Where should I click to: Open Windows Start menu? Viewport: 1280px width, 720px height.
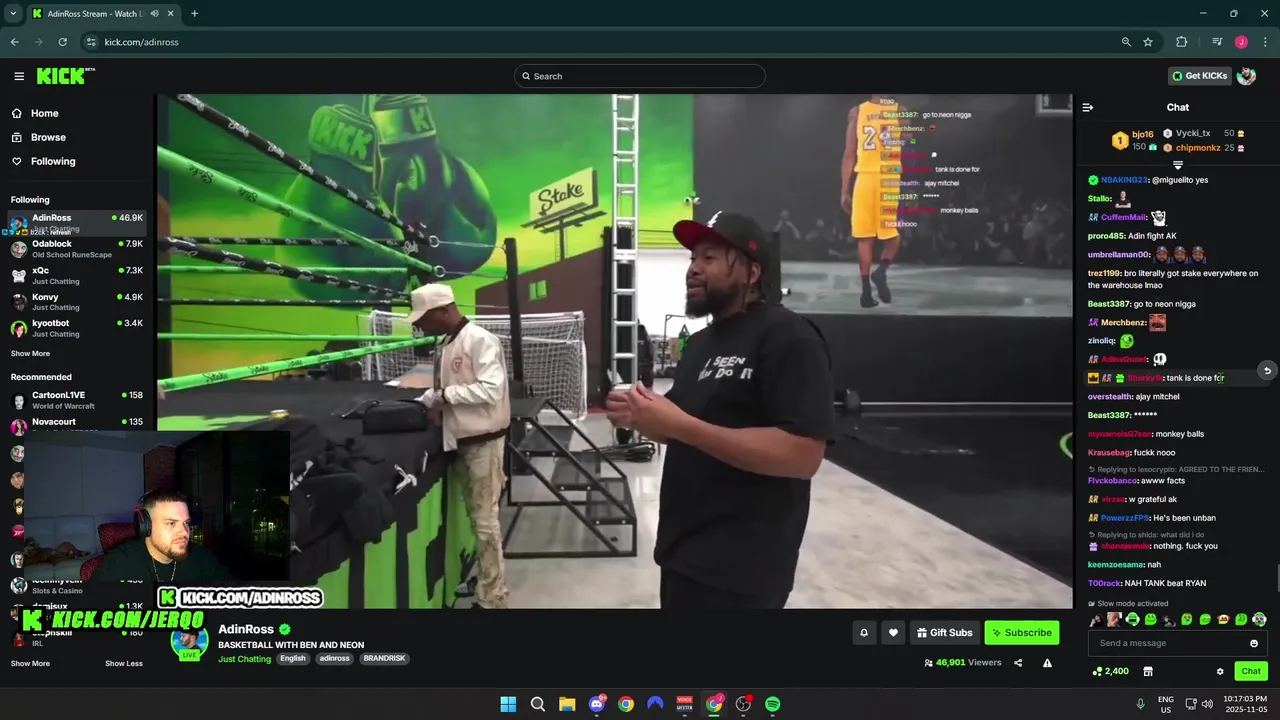point(508,704)
